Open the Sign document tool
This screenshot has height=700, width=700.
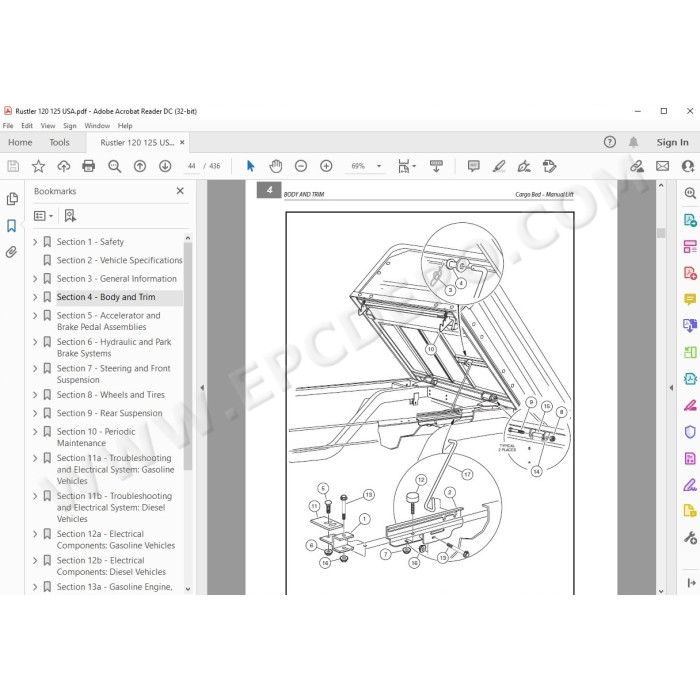click(524, 166)
